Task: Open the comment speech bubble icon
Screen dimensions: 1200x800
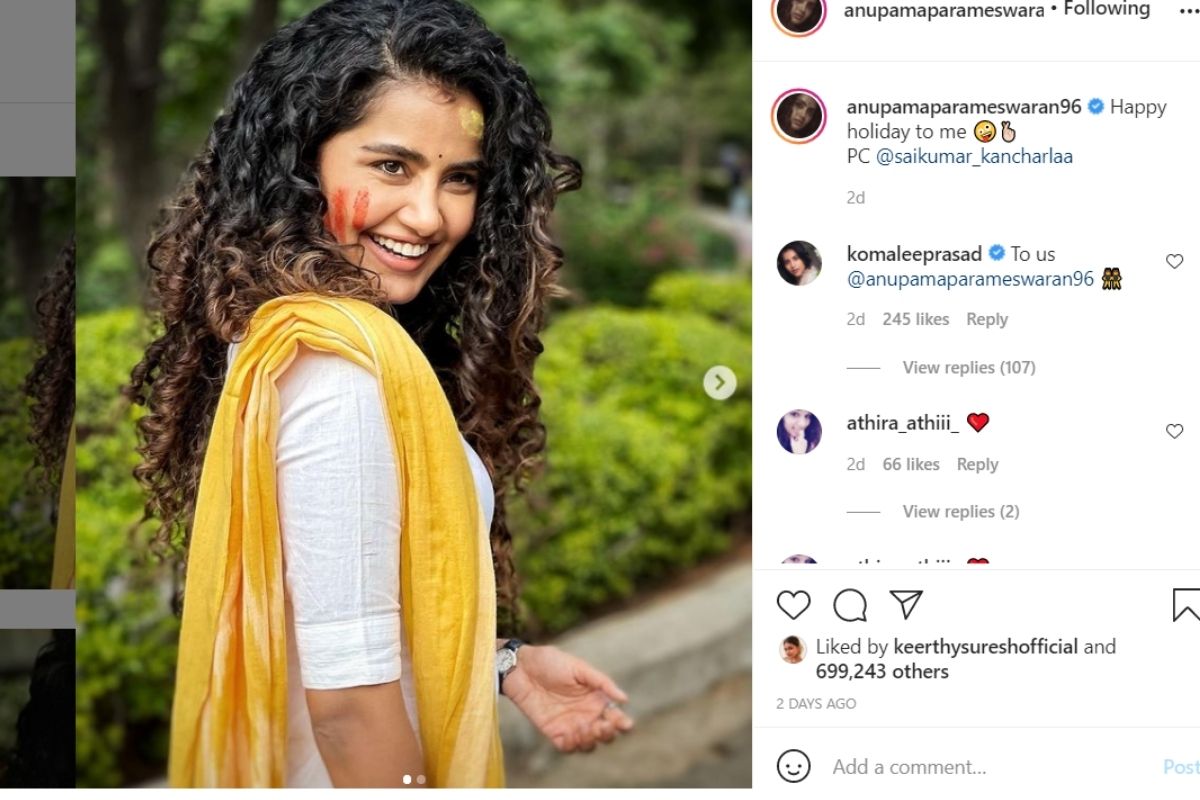Action: [x=850, y=605]
